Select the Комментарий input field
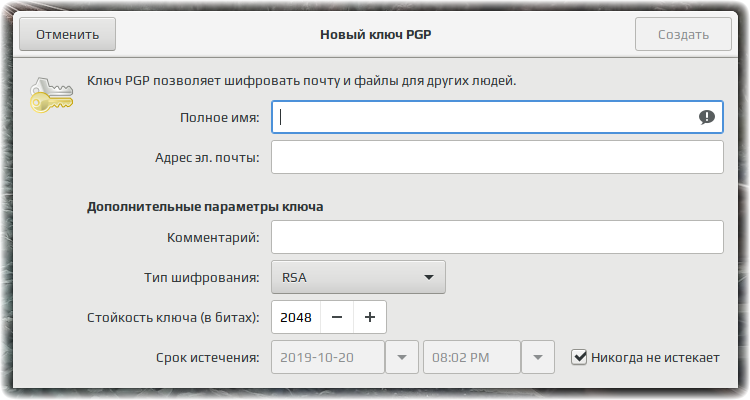This screenshot has height=400, width=750. (497, 237)
